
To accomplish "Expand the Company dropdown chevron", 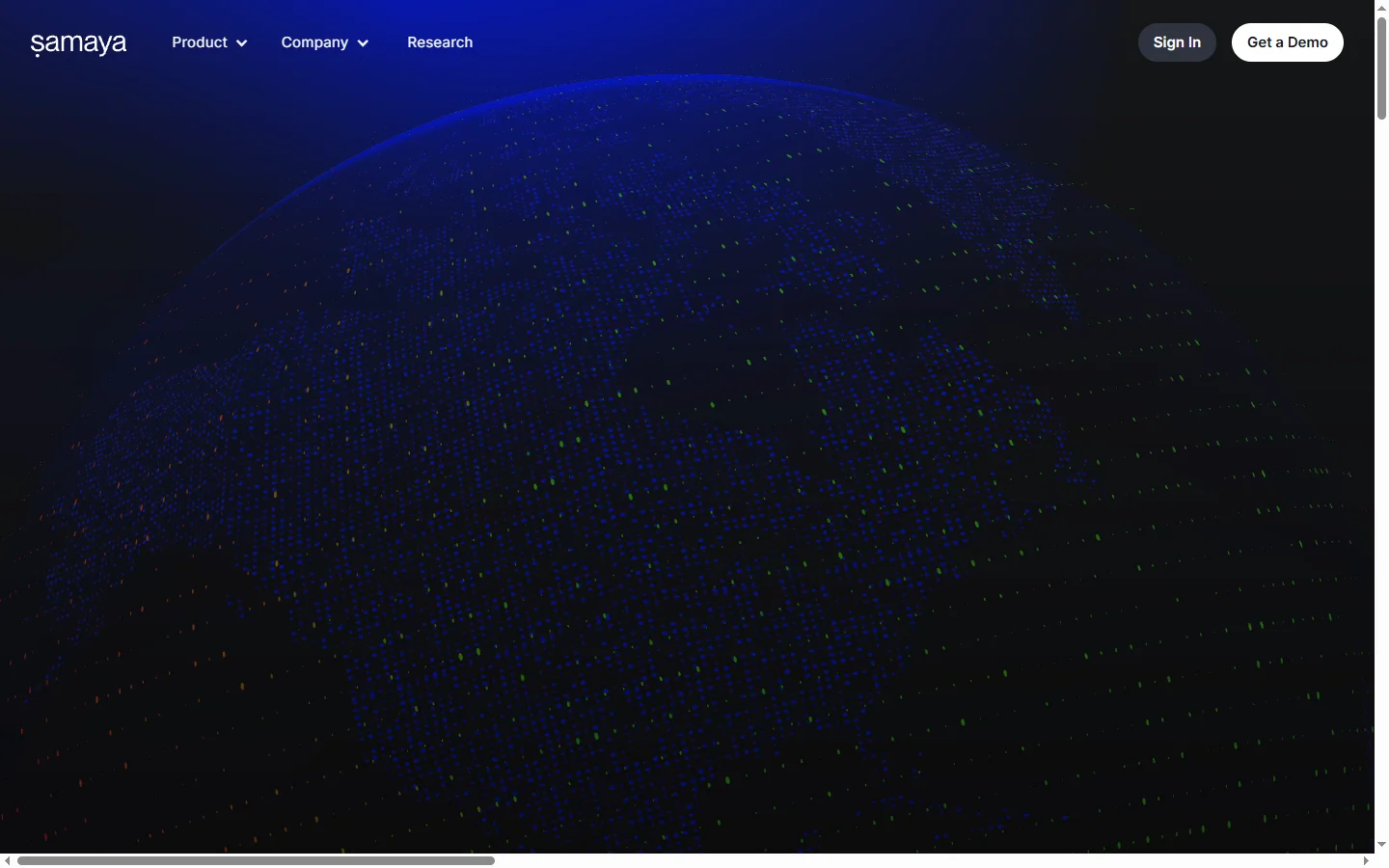I will (363, 43).
